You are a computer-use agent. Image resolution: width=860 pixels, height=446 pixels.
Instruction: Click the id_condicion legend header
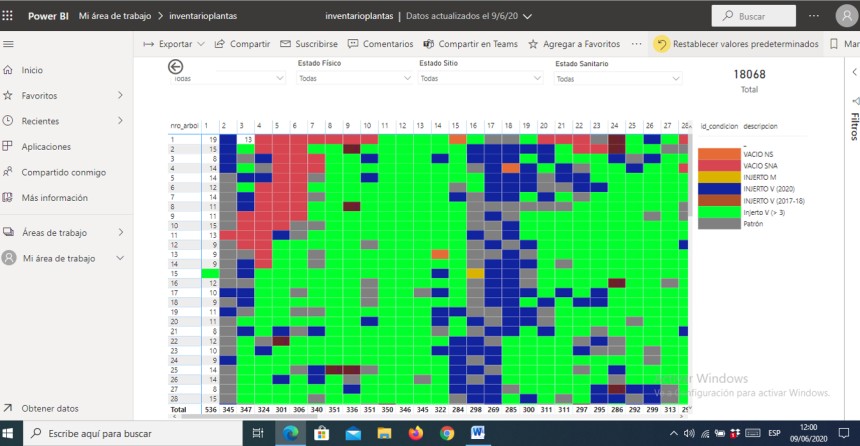(719, 126)
